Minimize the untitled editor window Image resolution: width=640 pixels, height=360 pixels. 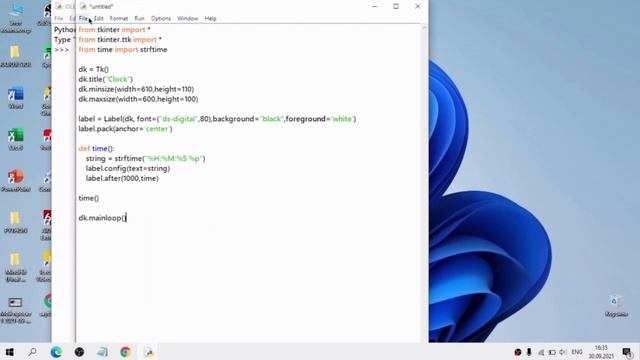[375, 6]
